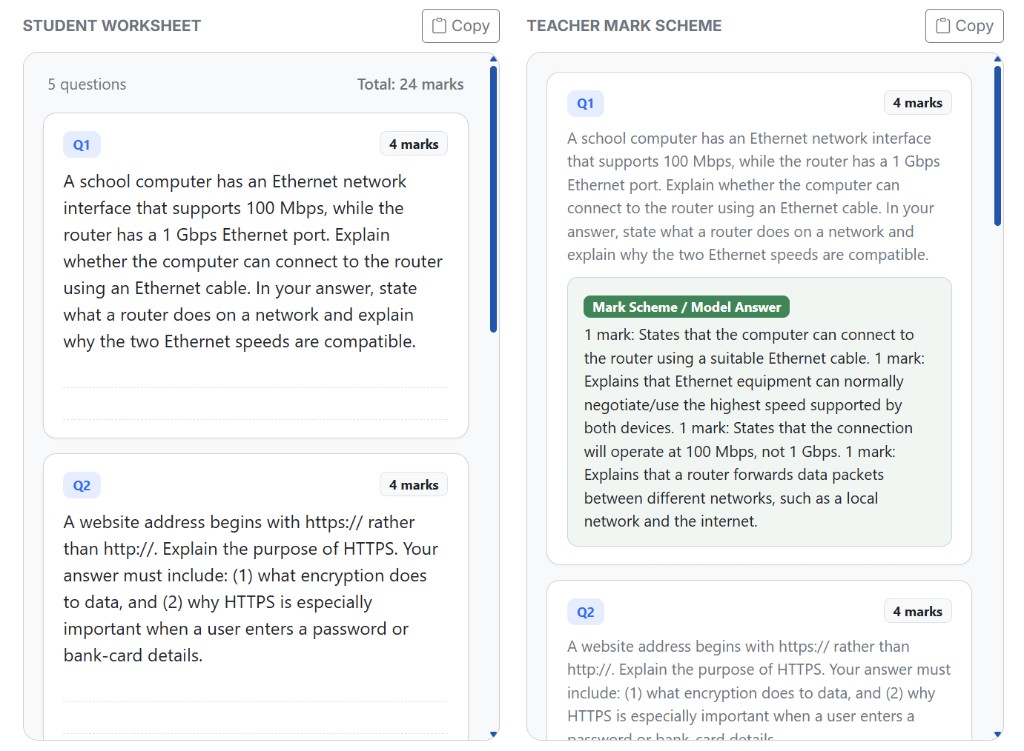Click the 4 marks badge on worksheet Q2

click(x=413, y=485)
